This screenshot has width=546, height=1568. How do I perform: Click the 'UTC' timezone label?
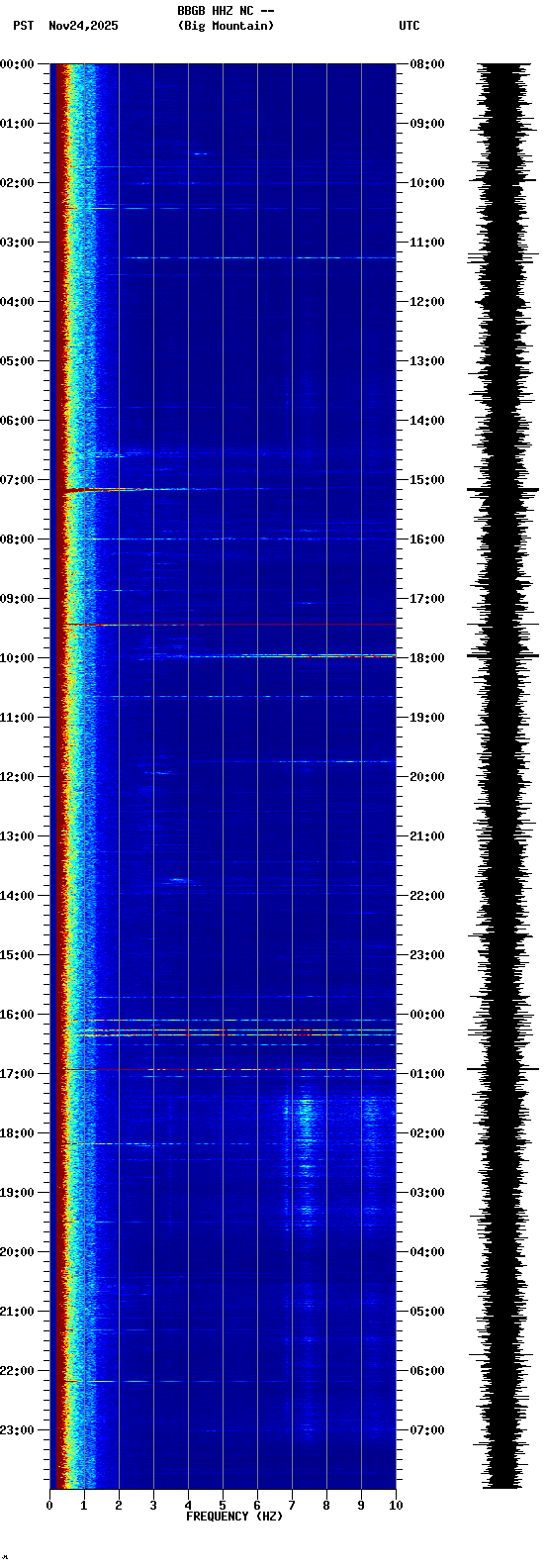[x=409, y=26]
